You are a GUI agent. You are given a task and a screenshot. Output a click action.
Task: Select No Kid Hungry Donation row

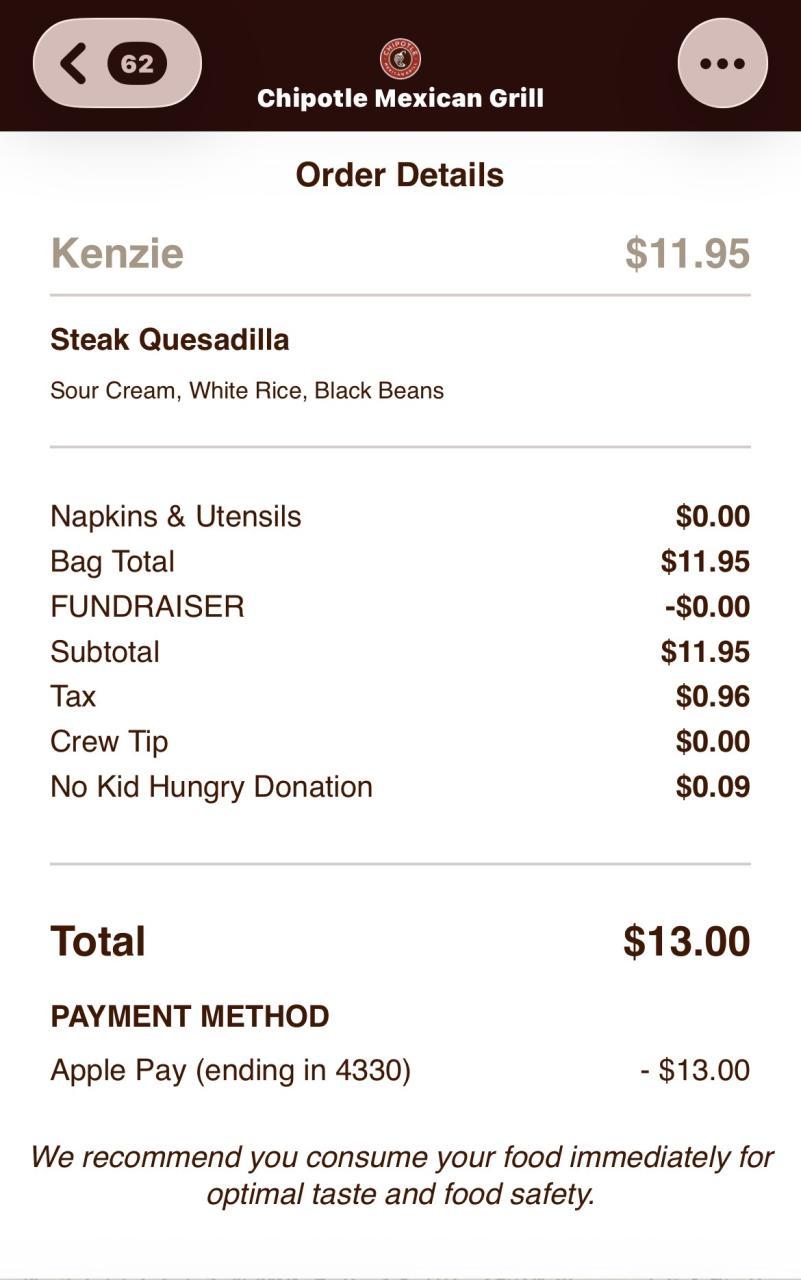point(211,787)
